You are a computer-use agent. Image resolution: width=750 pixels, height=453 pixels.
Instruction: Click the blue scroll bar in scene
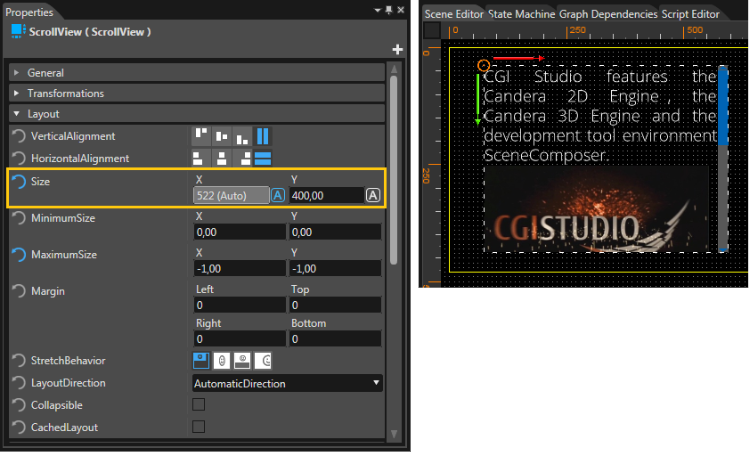tap(723, 106)
